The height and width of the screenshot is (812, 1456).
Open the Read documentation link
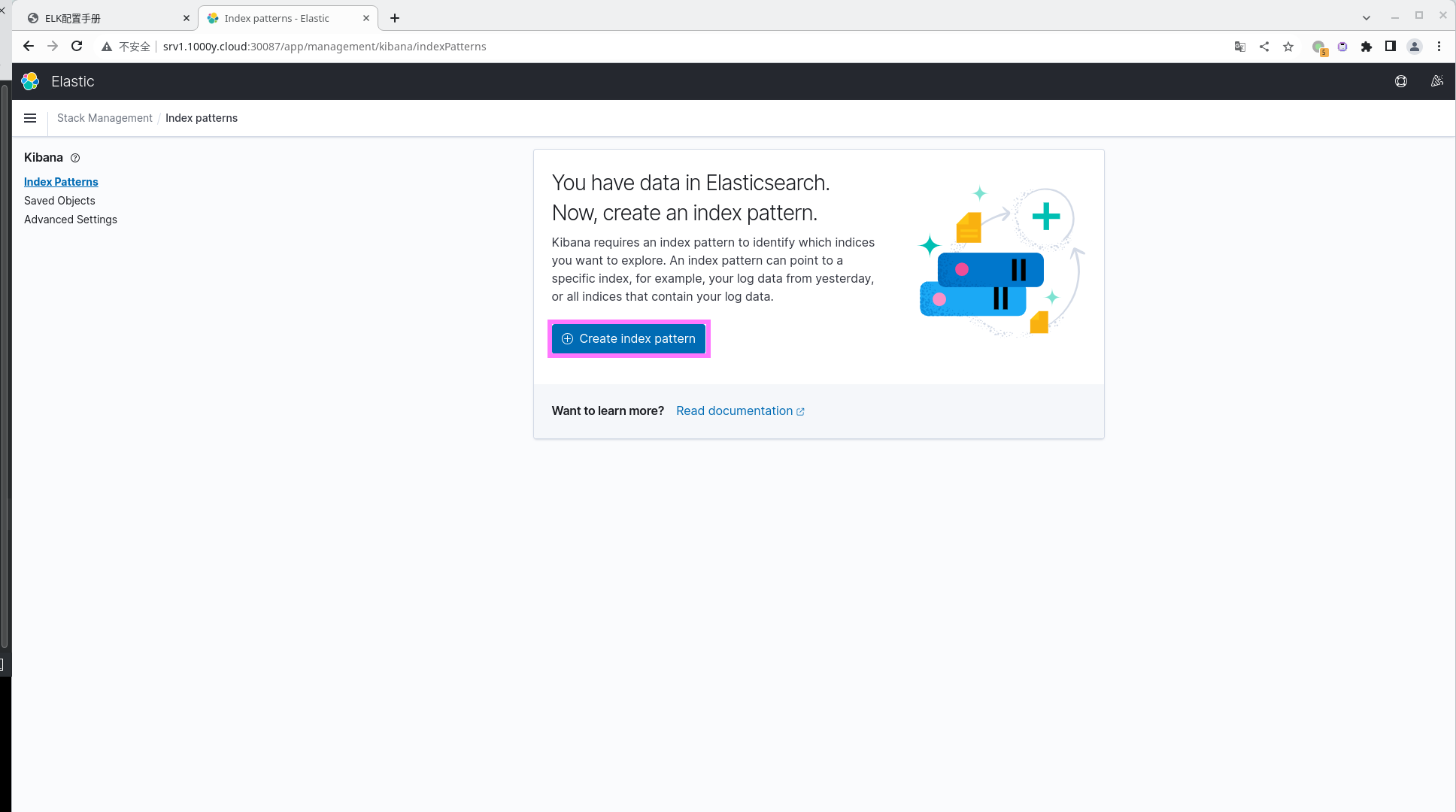pos(740,411)
